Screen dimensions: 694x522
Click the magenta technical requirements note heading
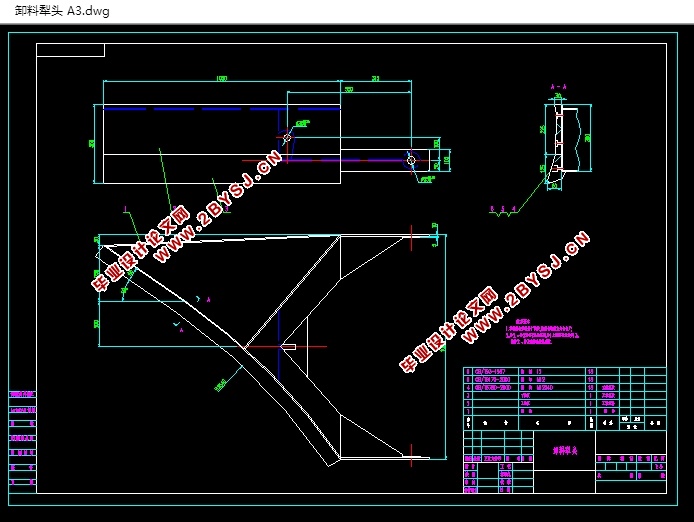point(523,322)
